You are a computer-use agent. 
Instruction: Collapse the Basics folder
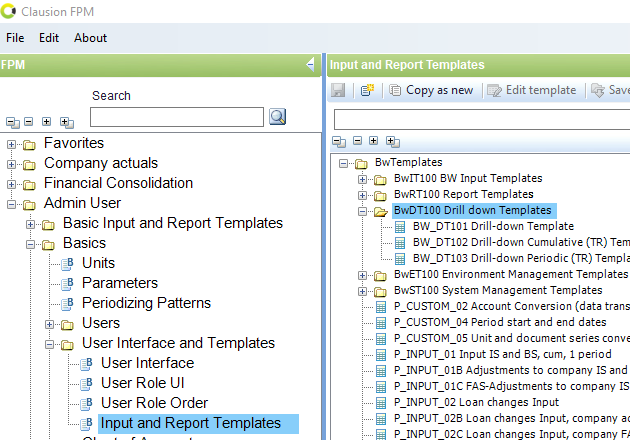tap(31, 244)
